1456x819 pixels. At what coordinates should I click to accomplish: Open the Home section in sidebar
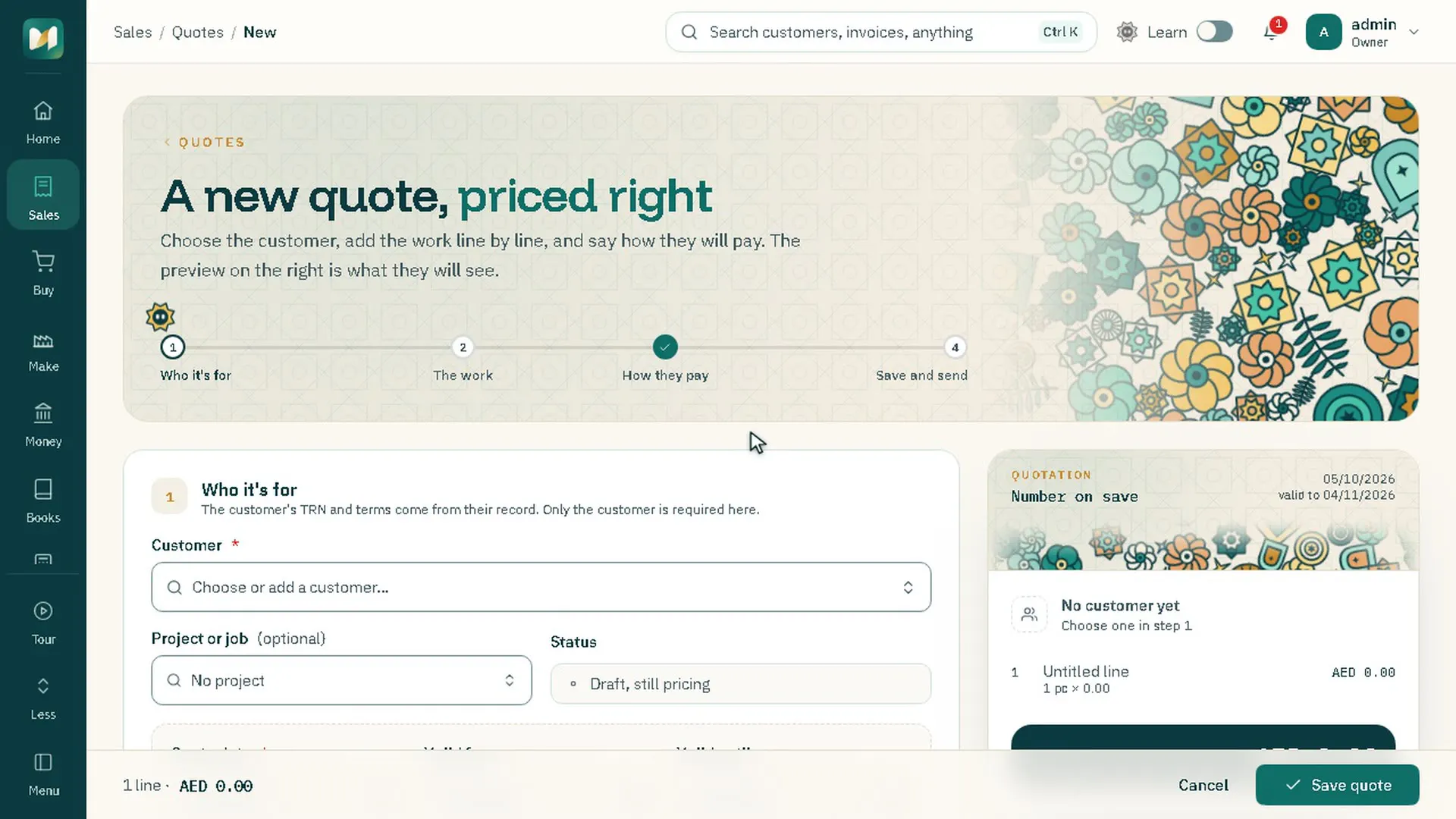[43, 122]
